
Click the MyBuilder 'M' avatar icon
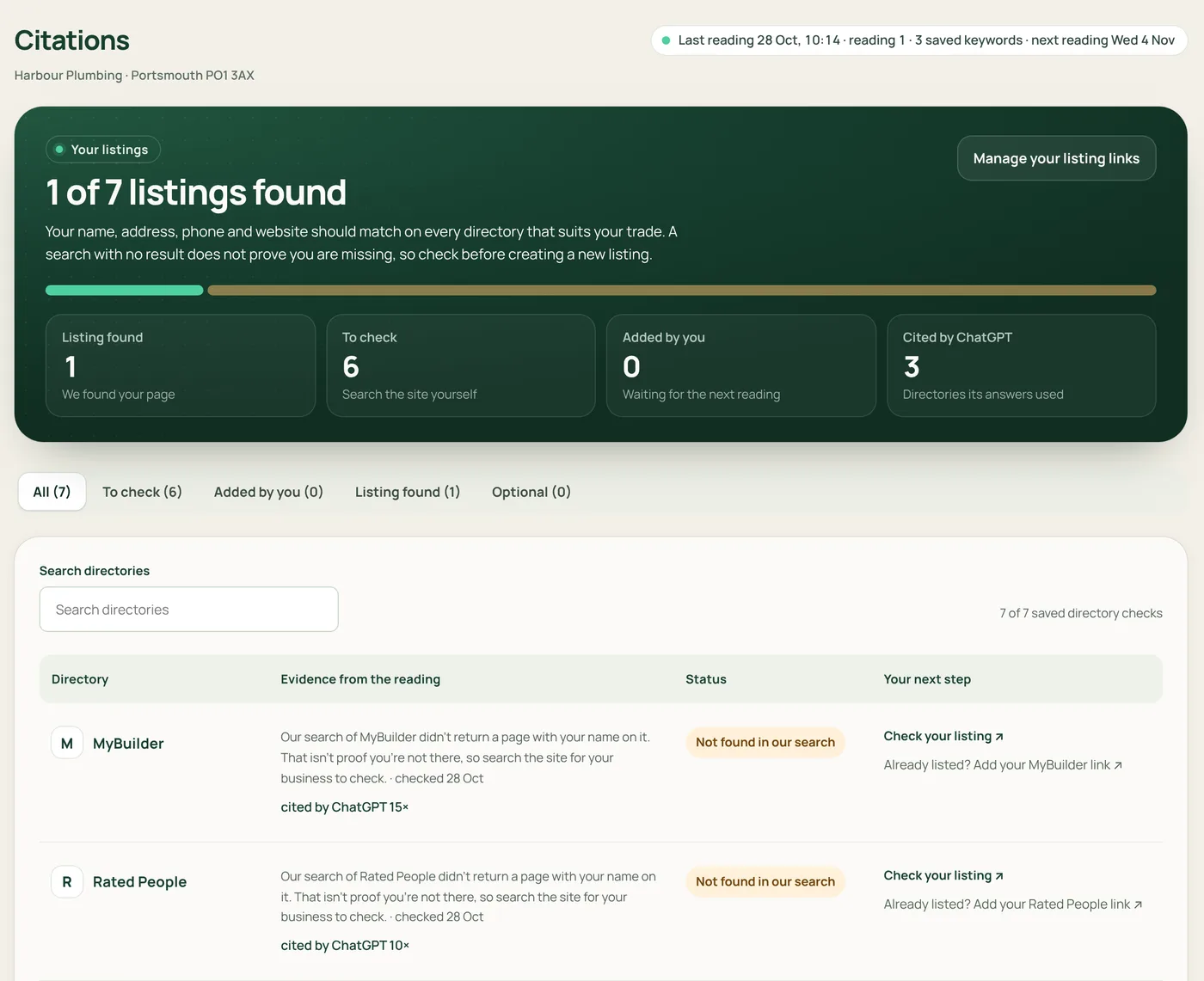click(x=67, y=744)
